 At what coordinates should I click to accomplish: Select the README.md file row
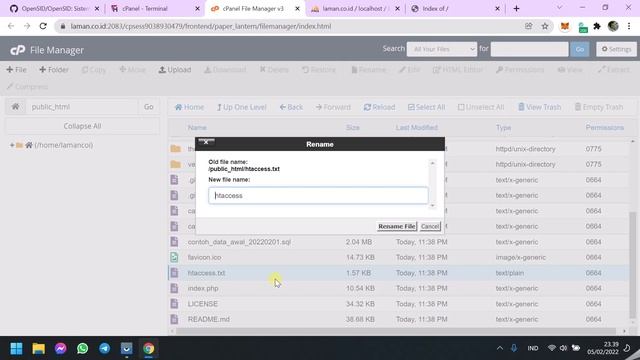pos(398,319)
